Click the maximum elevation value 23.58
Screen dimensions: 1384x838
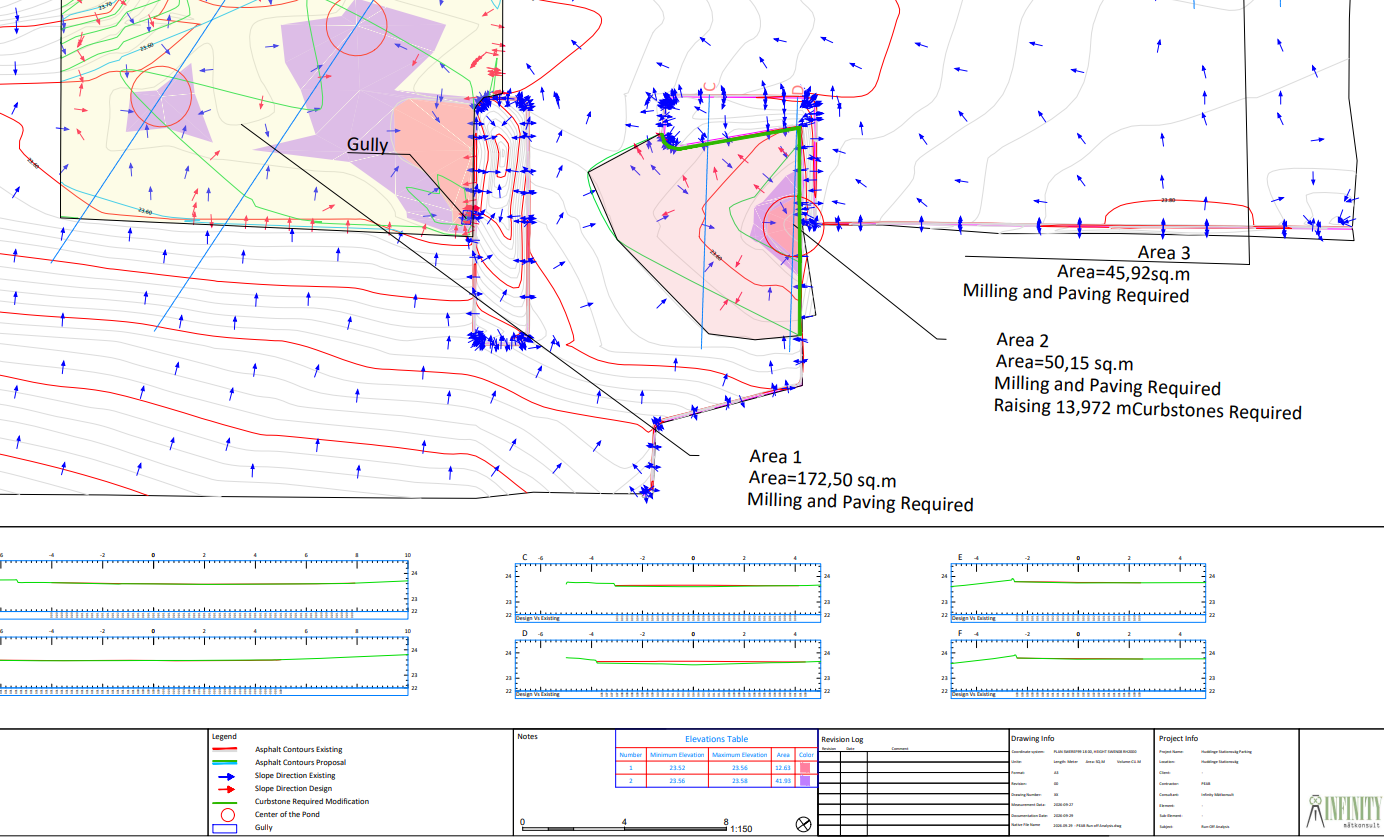740,781
